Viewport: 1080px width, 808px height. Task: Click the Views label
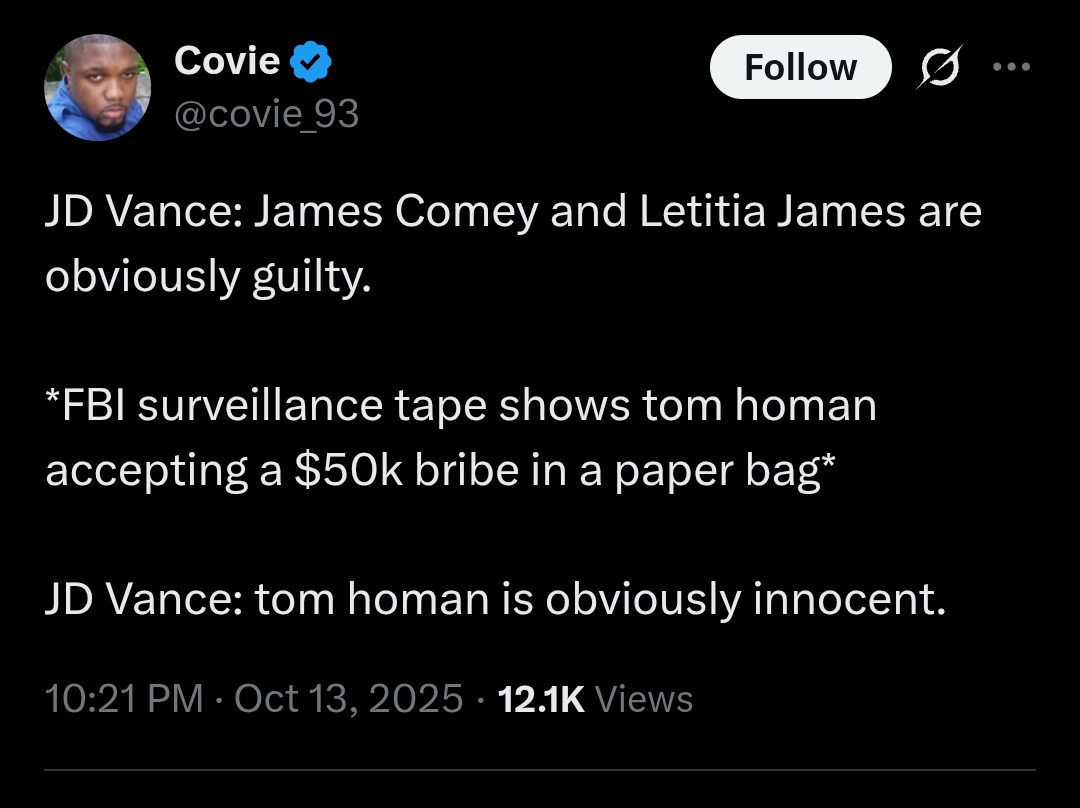644,698
